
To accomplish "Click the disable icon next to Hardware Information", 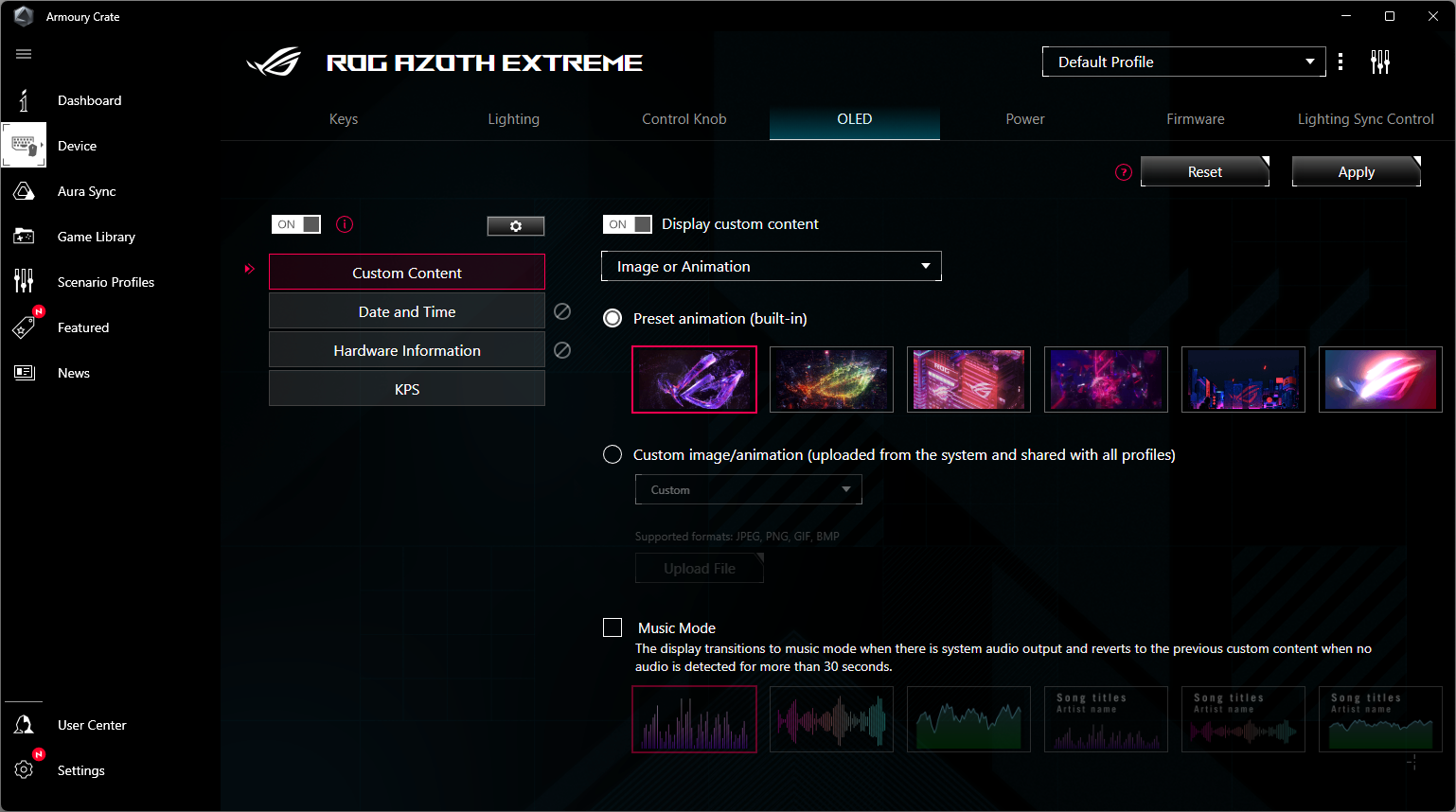I will pyautogui.click(x=562, y=350).
